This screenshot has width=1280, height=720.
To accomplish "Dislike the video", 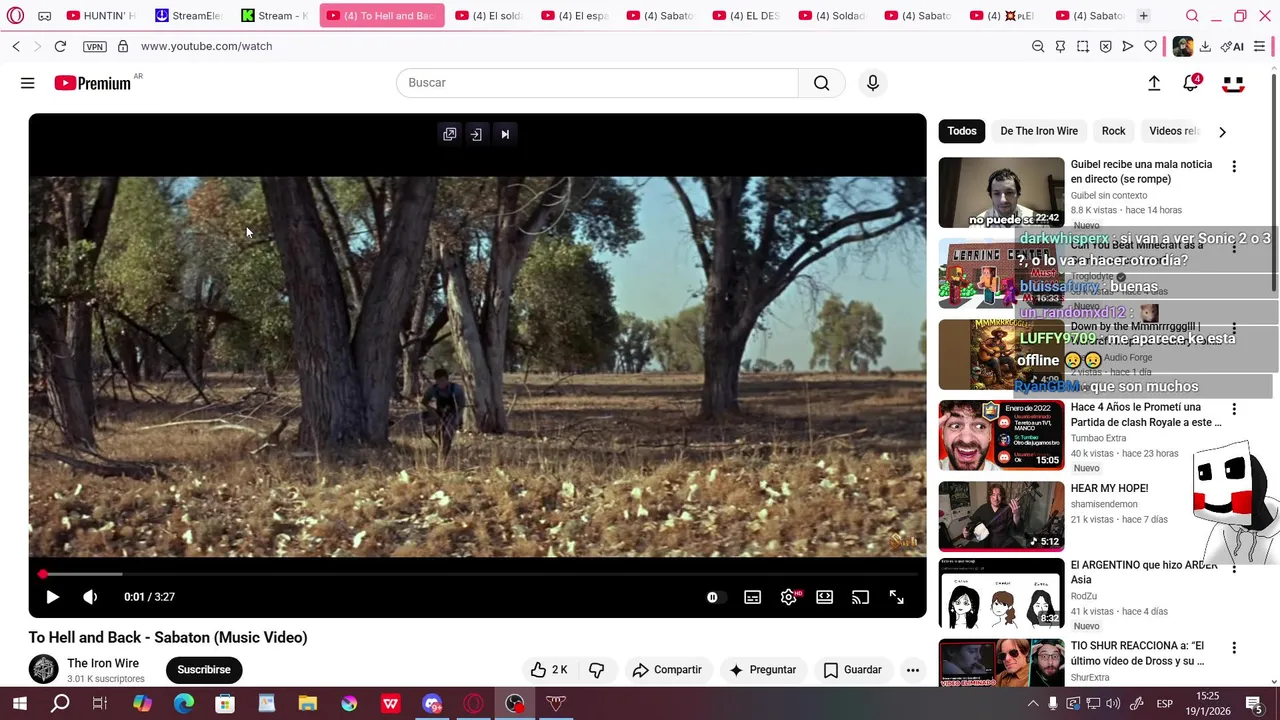I will (x=597, y=670).
